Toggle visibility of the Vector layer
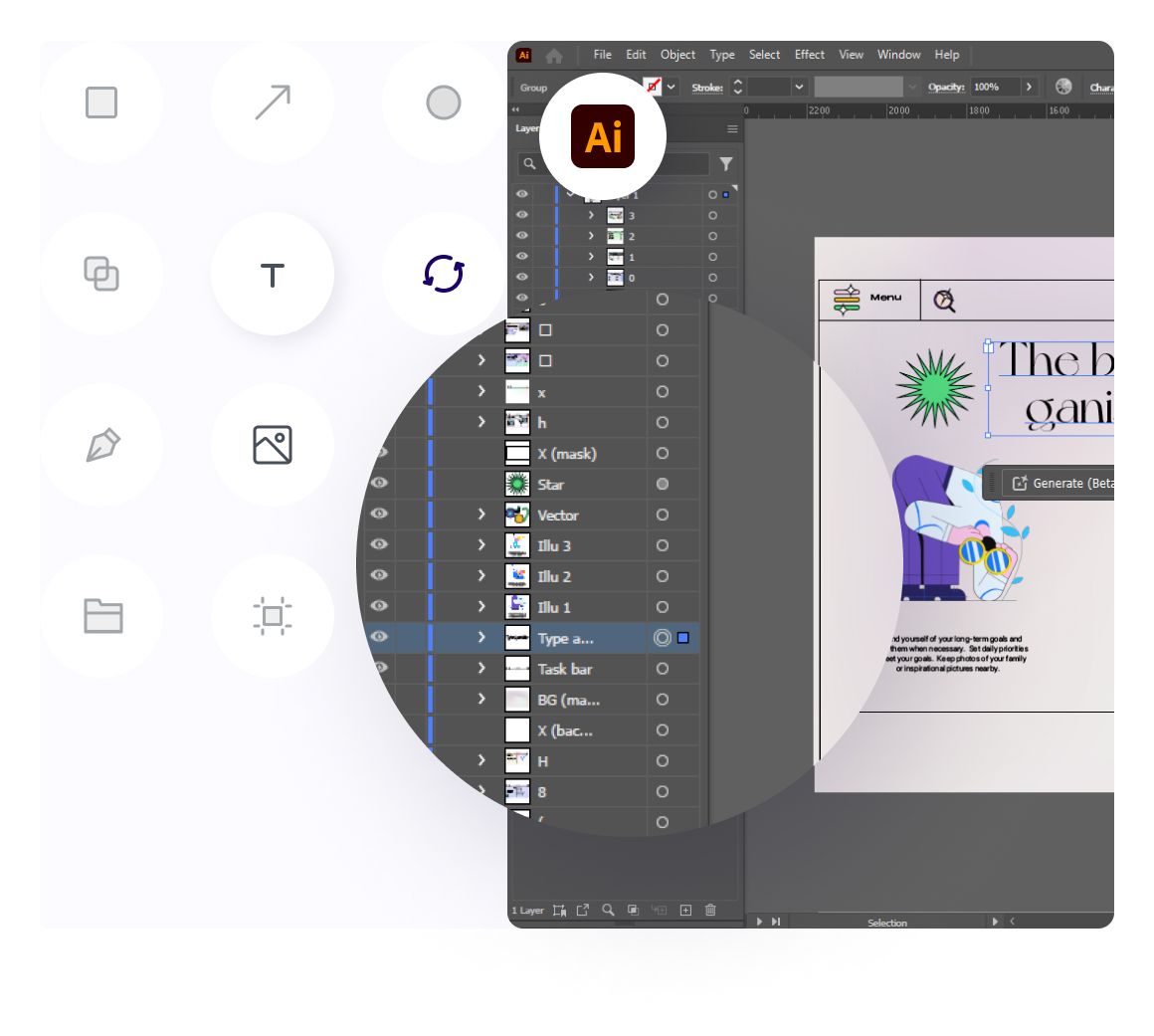Screen dimensions: 1154x1036 379,515
